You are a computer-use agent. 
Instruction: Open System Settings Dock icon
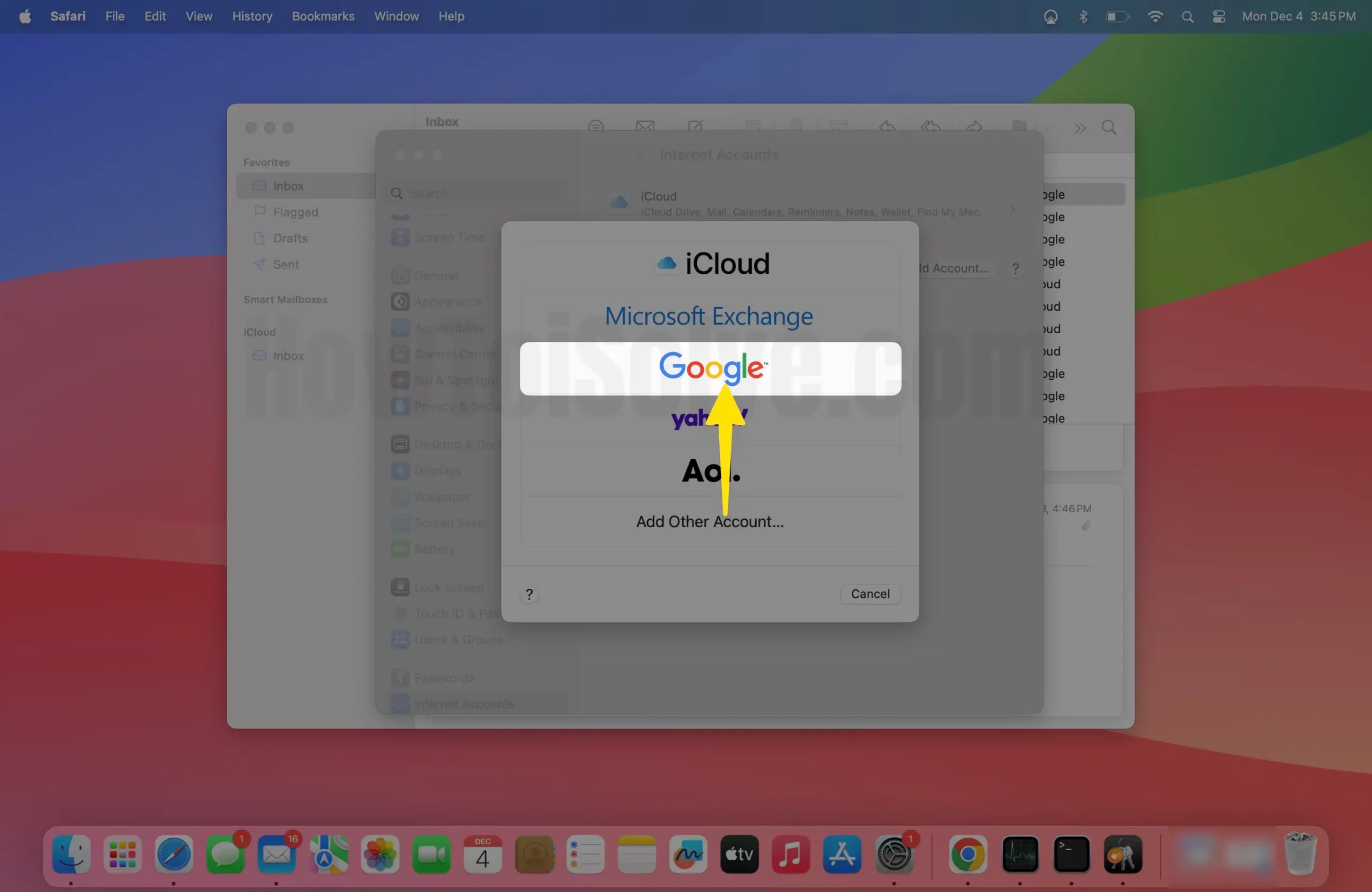[893, 854]
